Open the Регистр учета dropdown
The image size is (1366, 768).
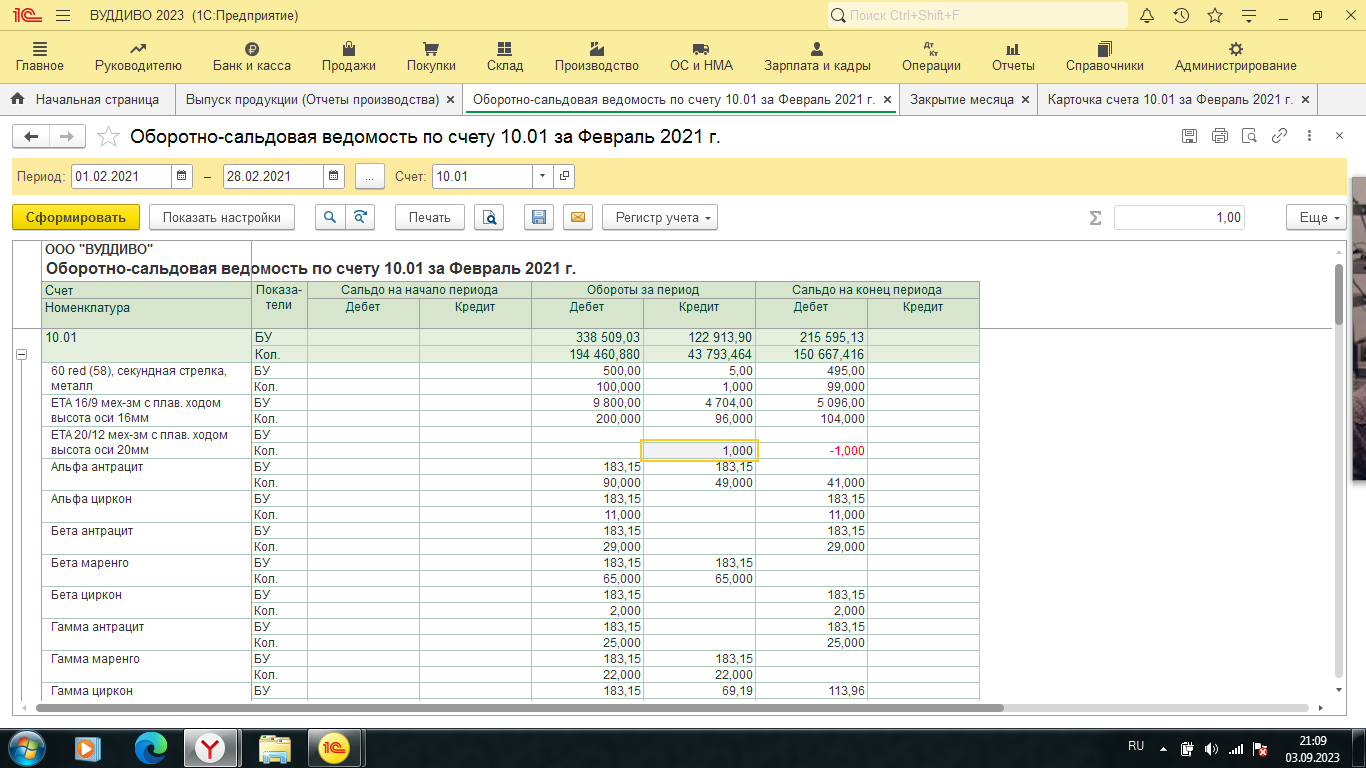point(660,218)
